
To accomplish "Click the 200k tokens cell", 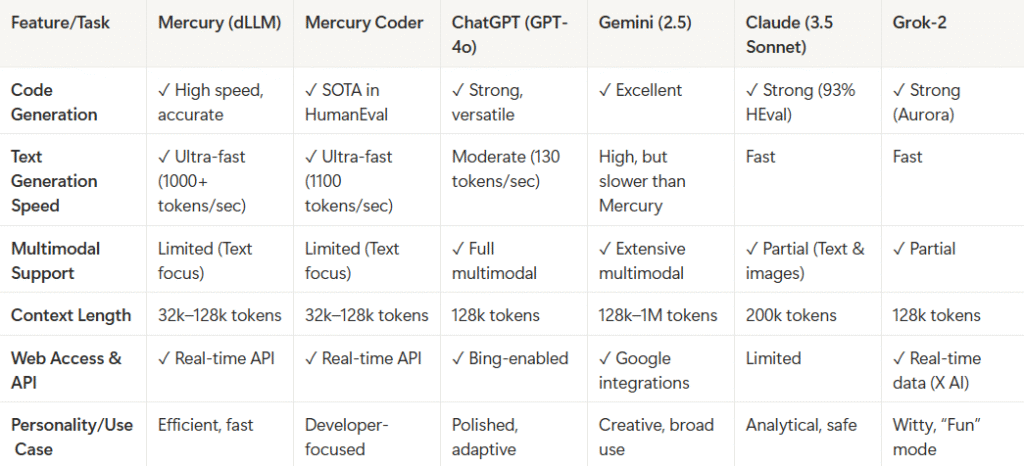I will 791,315.
